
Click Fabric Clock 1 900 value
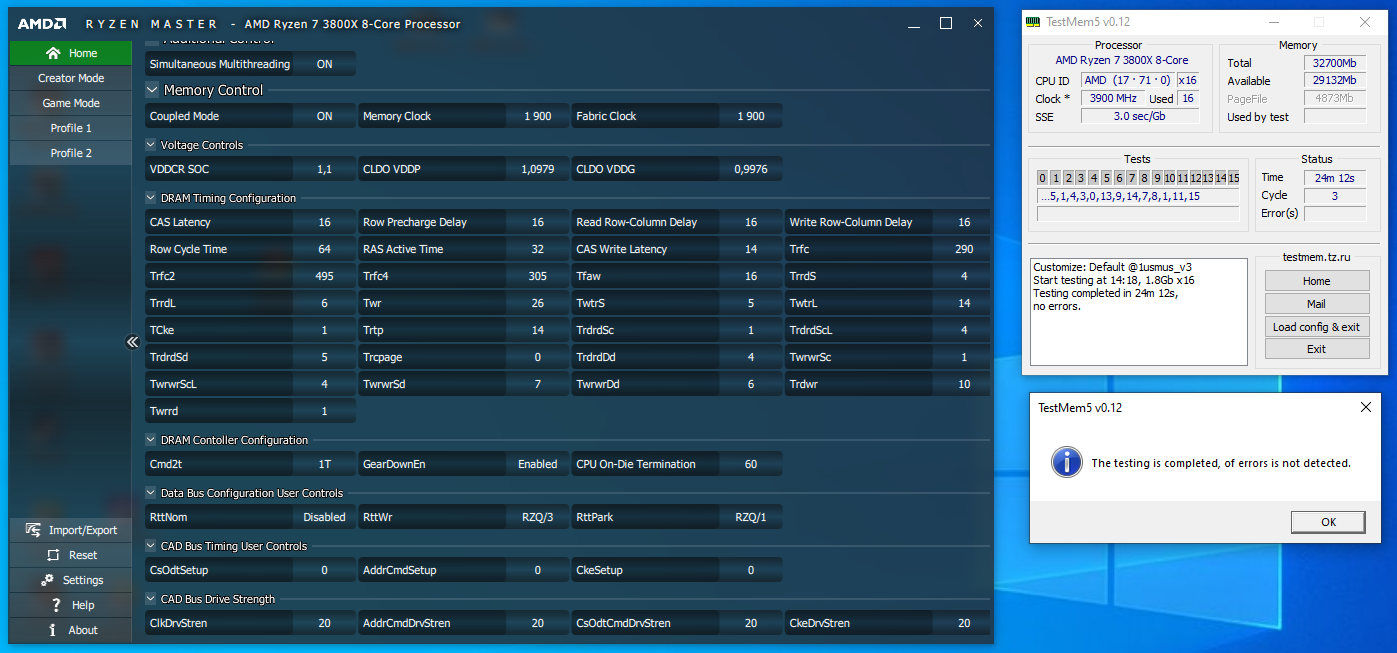(x=751, y=116)
